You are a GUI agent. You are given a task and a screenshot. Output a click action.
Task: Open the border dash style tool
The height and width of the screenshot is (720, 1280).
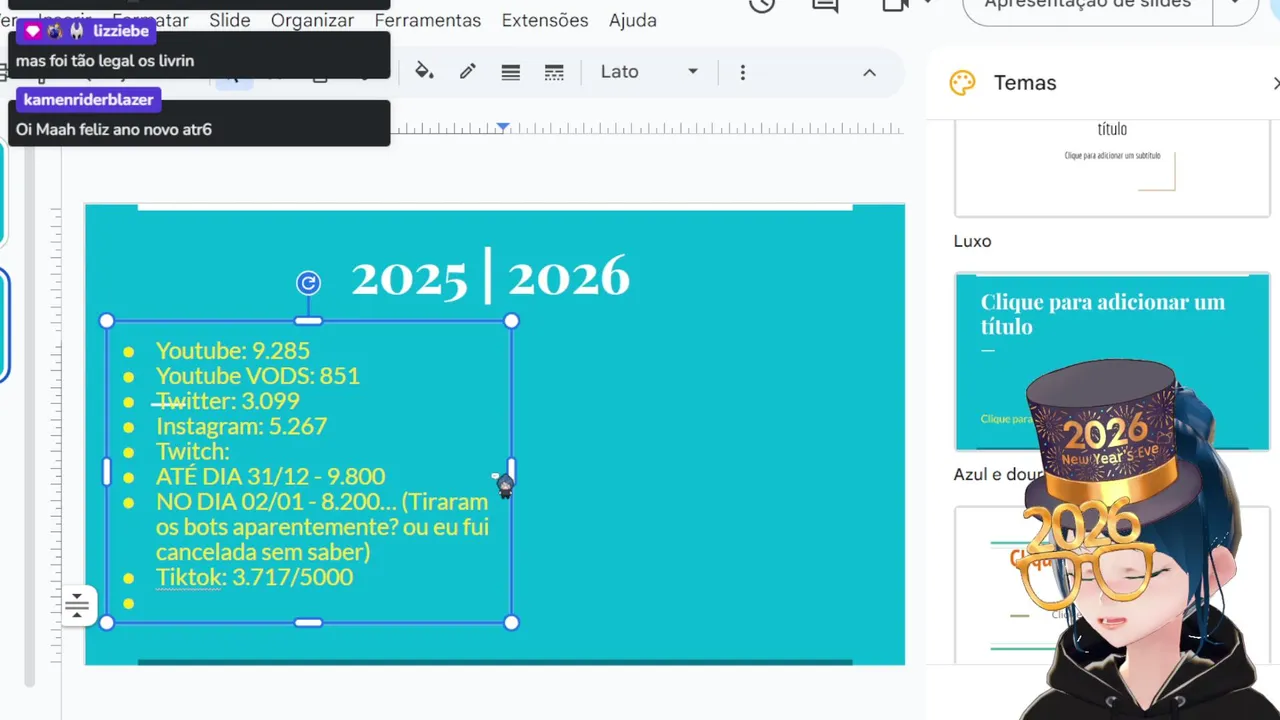pyautogui.click(x=554, y=72)
